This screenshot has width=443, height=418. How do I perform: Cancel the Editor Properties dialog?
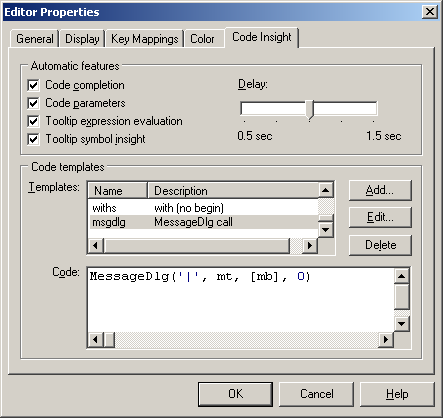click(316, 394)
